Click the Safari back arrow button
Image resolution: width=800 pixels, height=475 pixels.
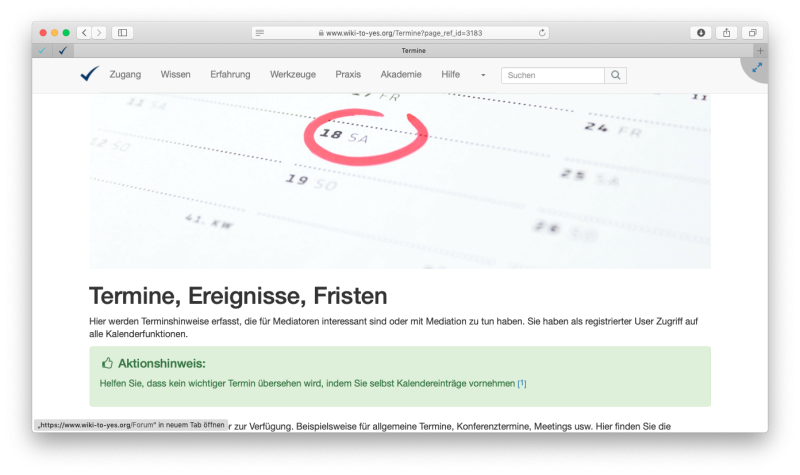(84, 33)
